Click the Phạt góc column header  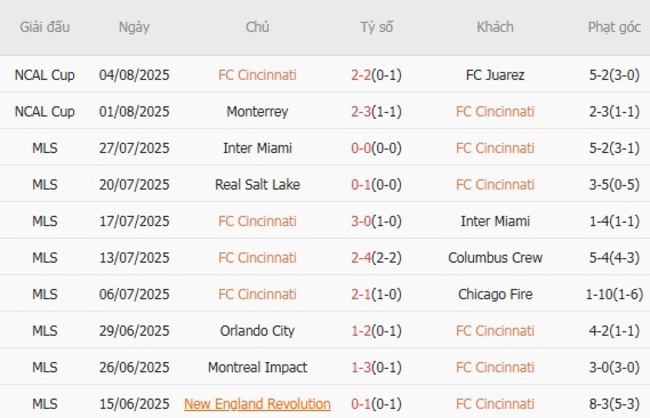614,27
